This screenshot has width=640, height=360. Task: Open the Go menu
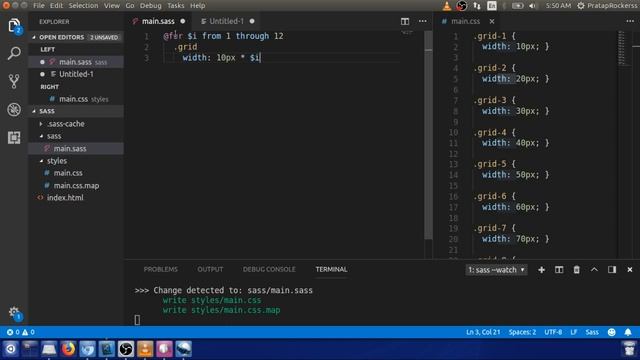pos(130,6)
